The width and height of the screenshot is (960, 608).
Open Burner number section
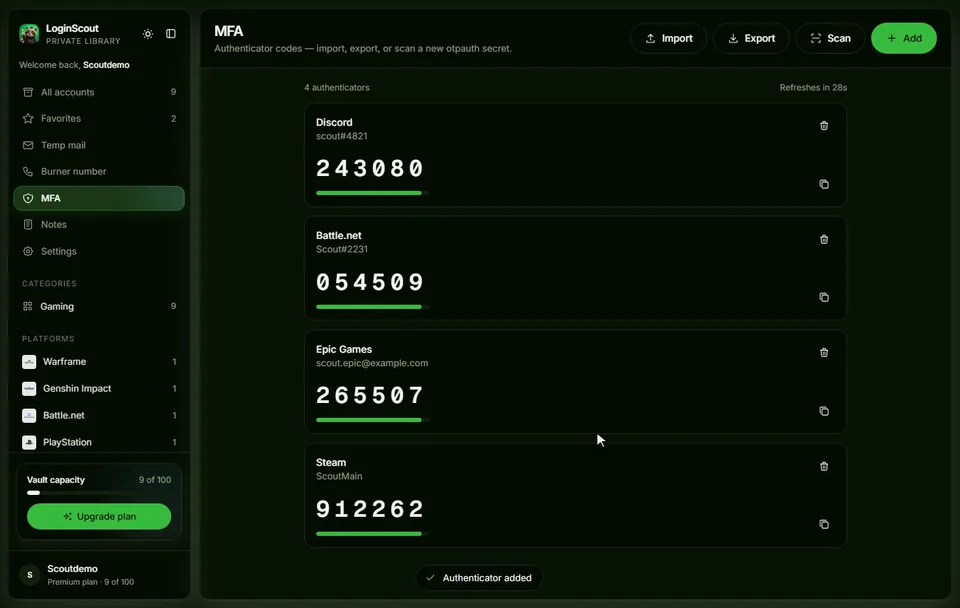(x=99, y=171)
